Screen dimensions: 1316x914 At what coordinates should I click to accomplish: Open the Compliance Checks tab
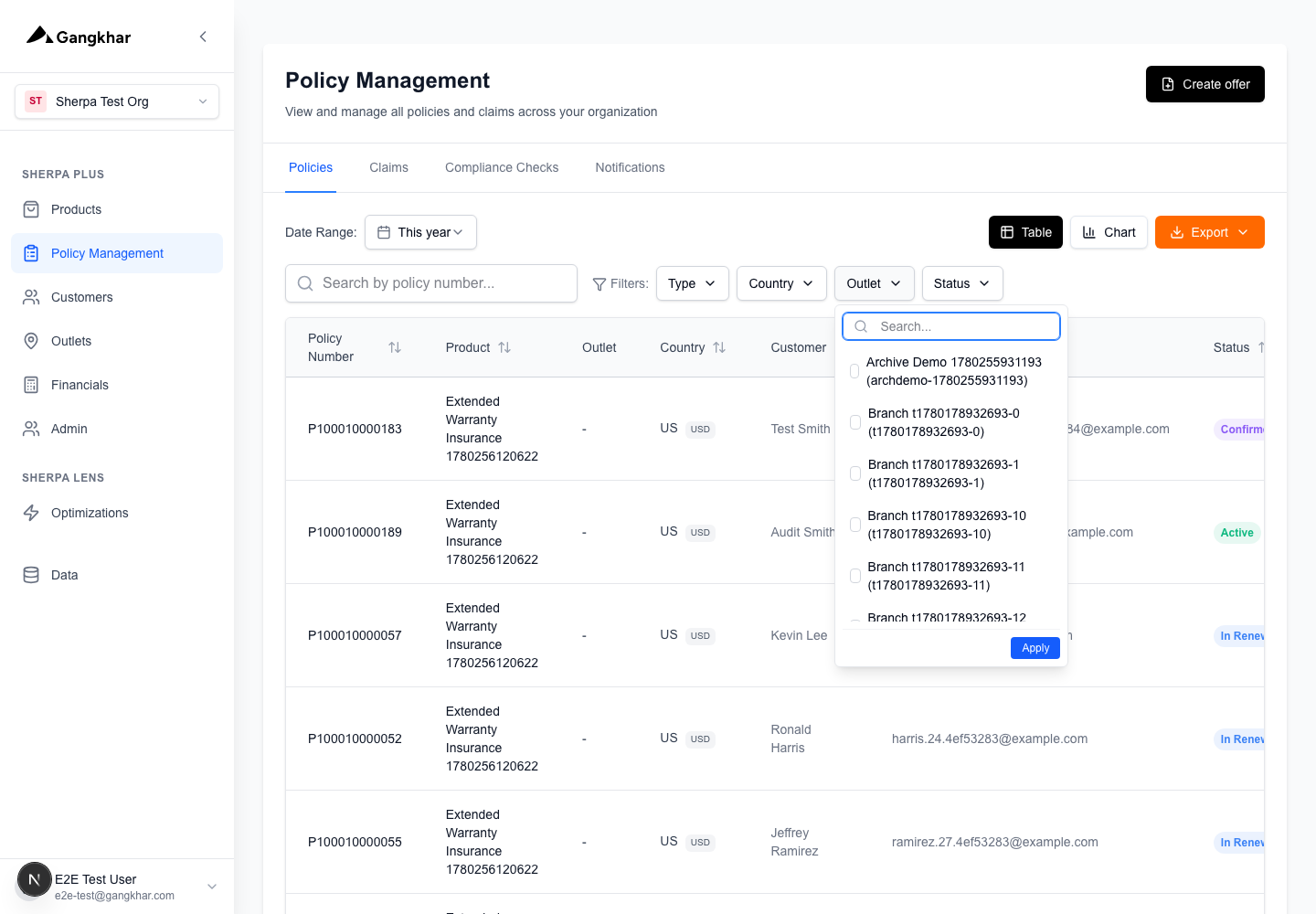(x=502, y=167)
